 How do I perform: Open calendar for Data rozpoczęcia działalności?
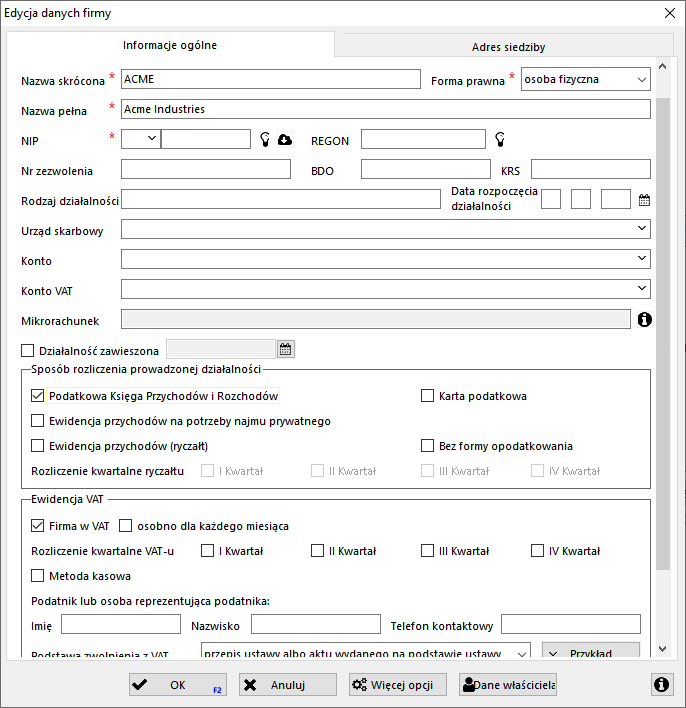[x=644, y=200]
